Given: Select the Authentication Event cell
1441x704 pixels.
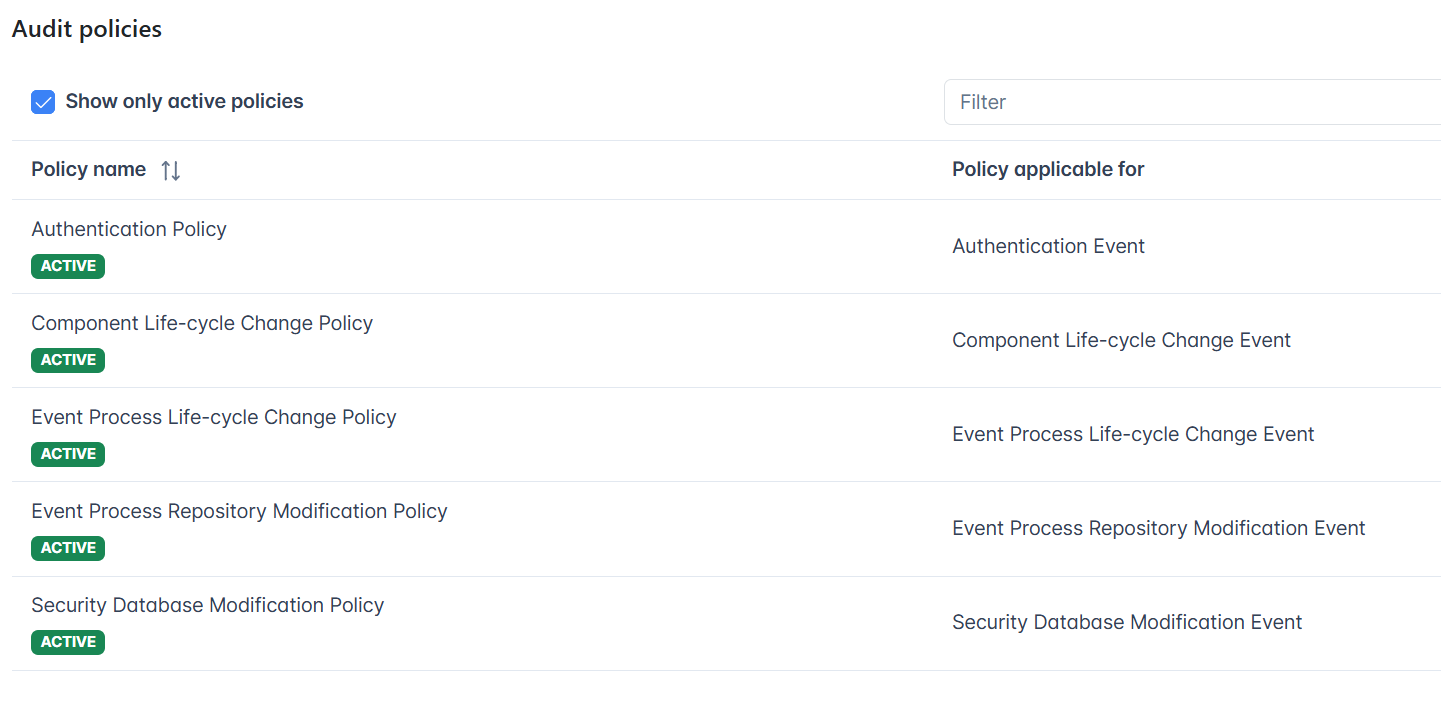Looking at the screenshot, I should point(1048,246).
